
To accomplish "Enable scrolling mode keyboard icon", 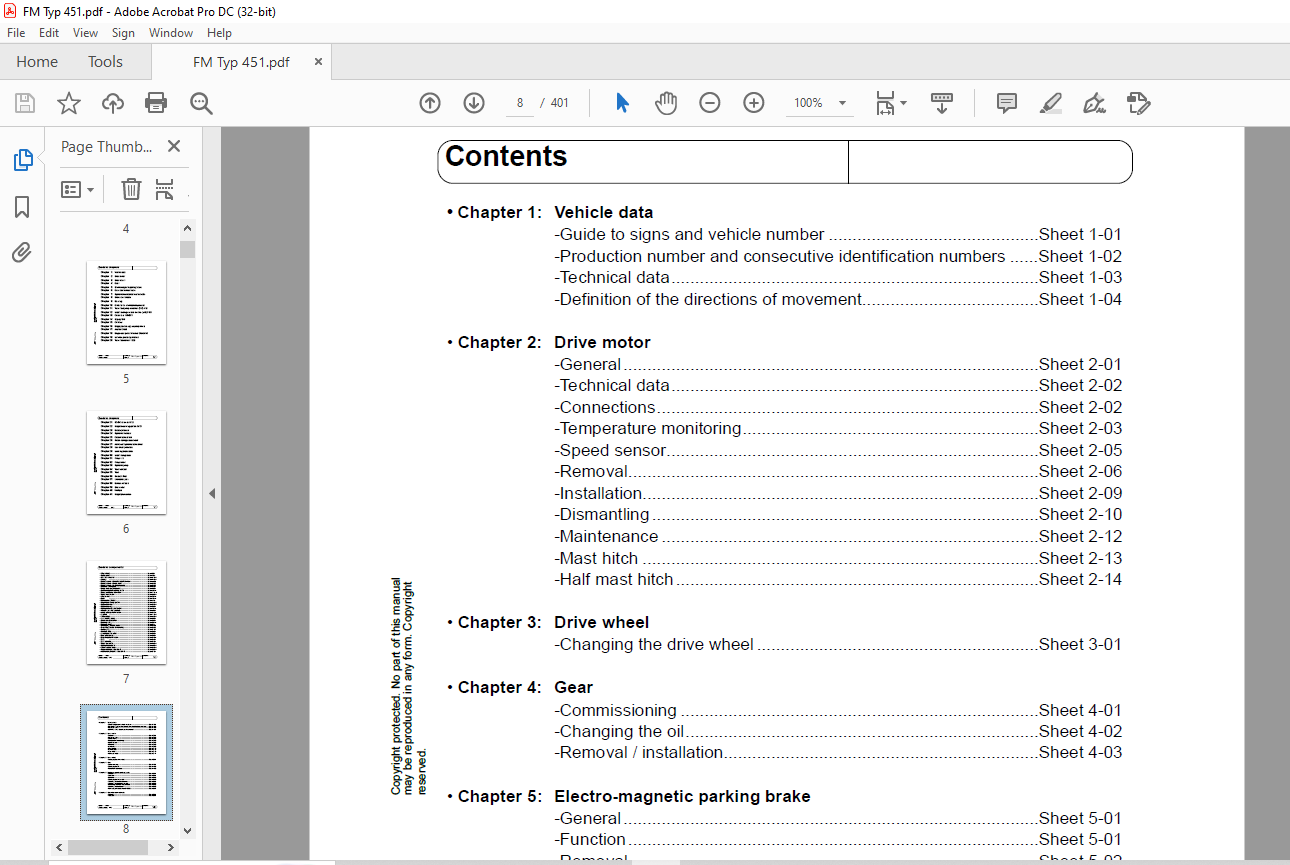I will [941, 103].
